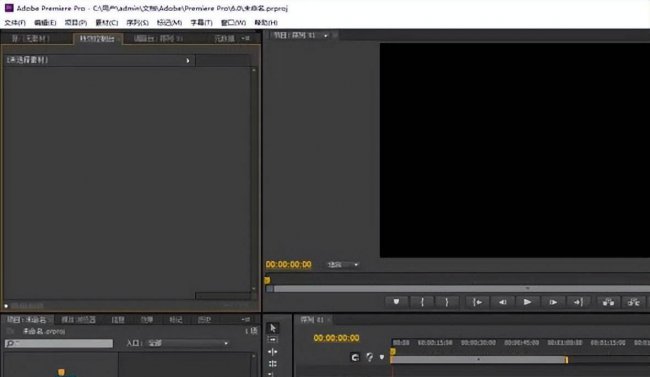Click Program monitor timecode 00:00:00:00
Viewport: 650px width, 377px height.
click(x=289, y=264)
